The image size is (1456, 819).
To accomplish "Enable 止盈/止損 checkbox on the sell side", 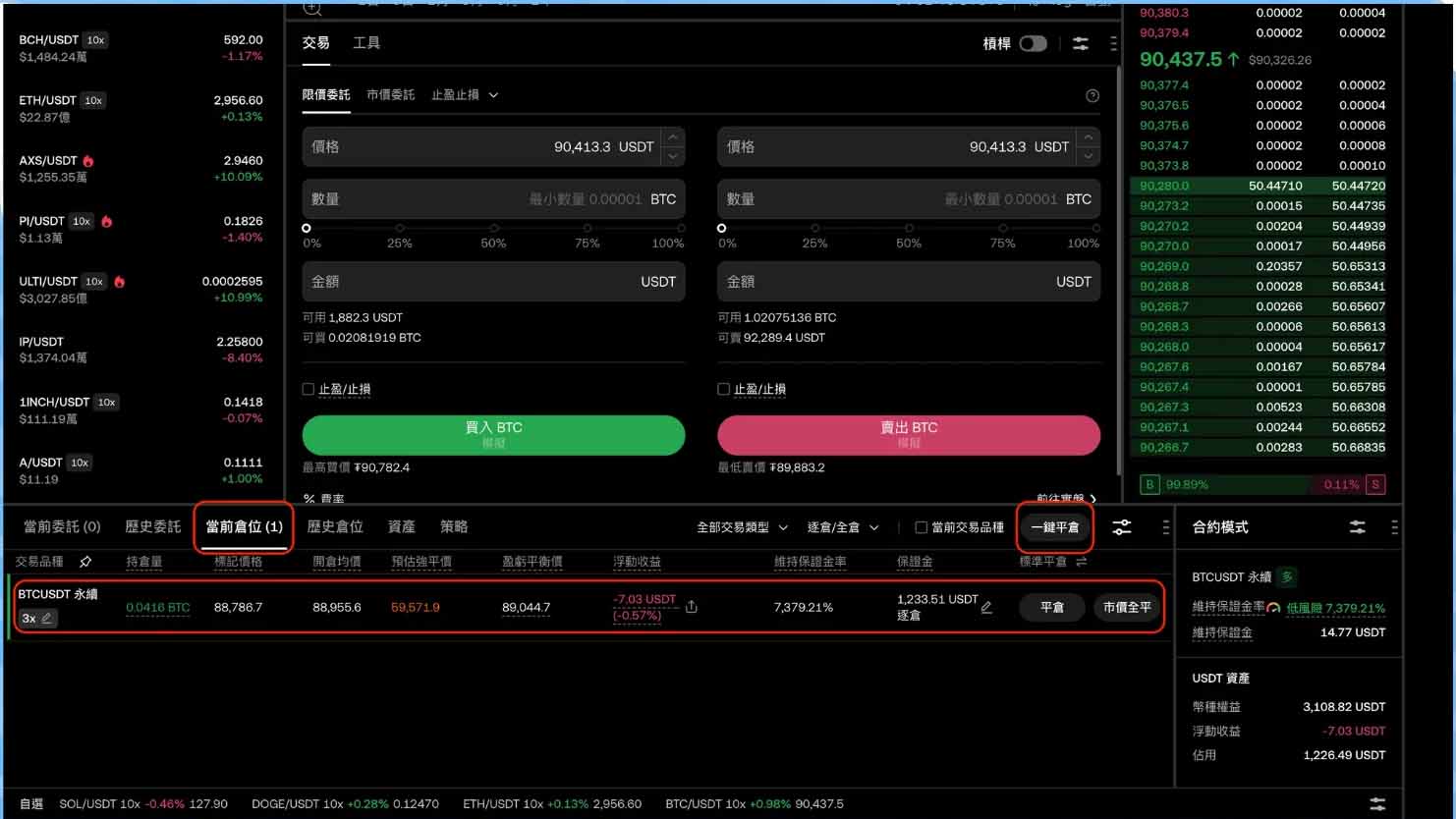I will click(723, 389).
